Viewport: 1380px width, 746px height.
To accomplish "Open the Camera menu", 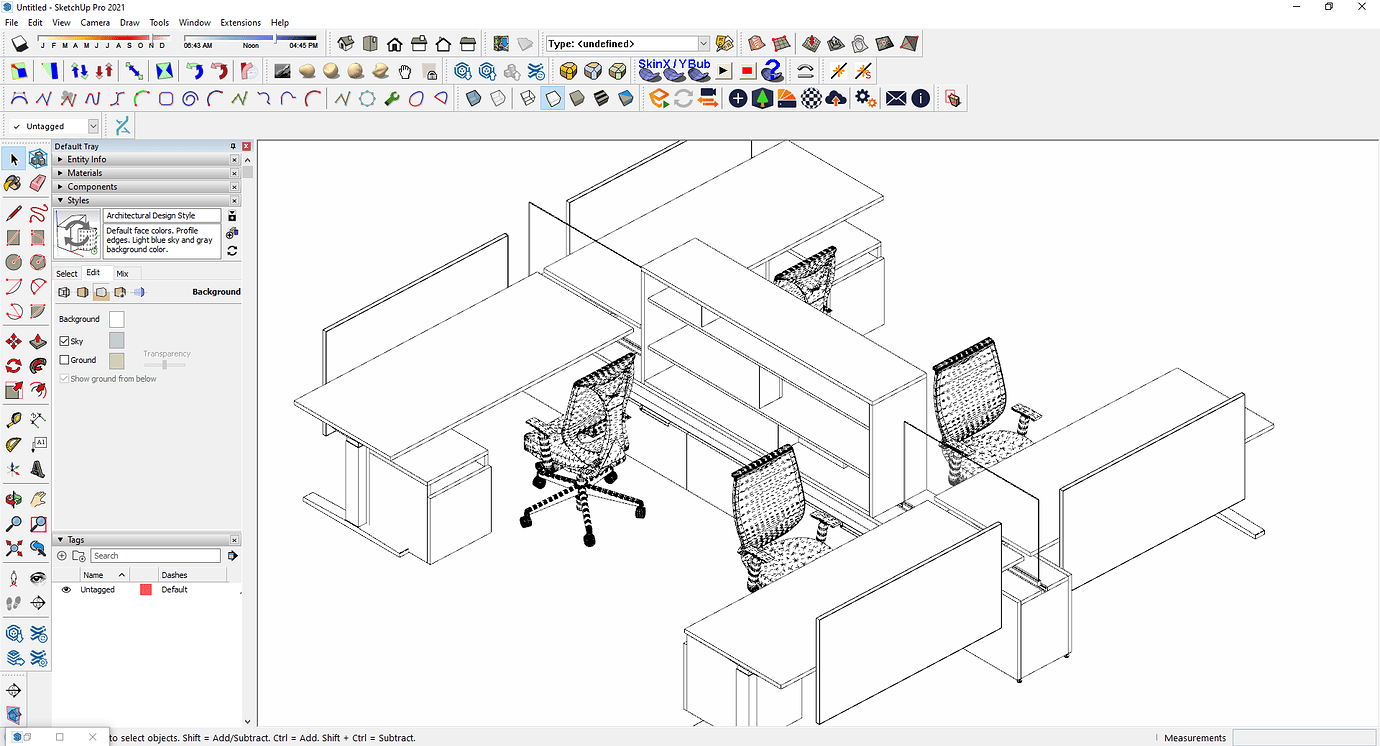I will coord(95,22).
